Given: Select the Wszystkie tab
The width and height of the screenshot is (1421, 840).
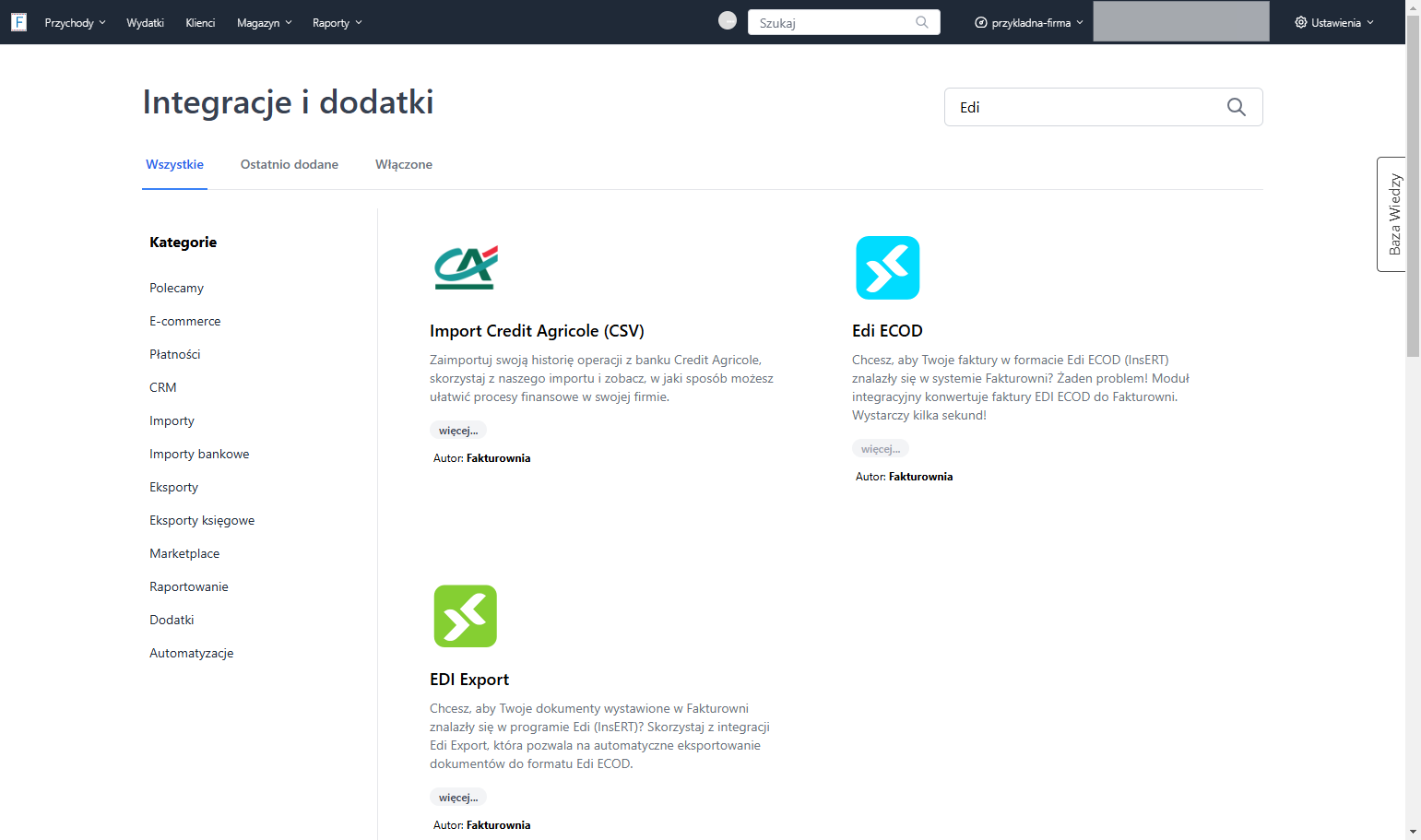Looking at the screenshot, I should [x=174, y=164].
